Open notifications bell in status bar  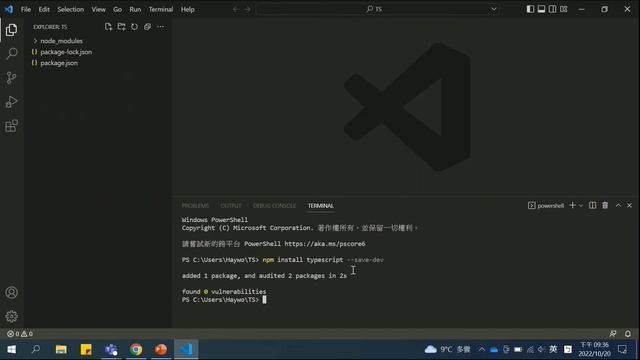(628, 333)
